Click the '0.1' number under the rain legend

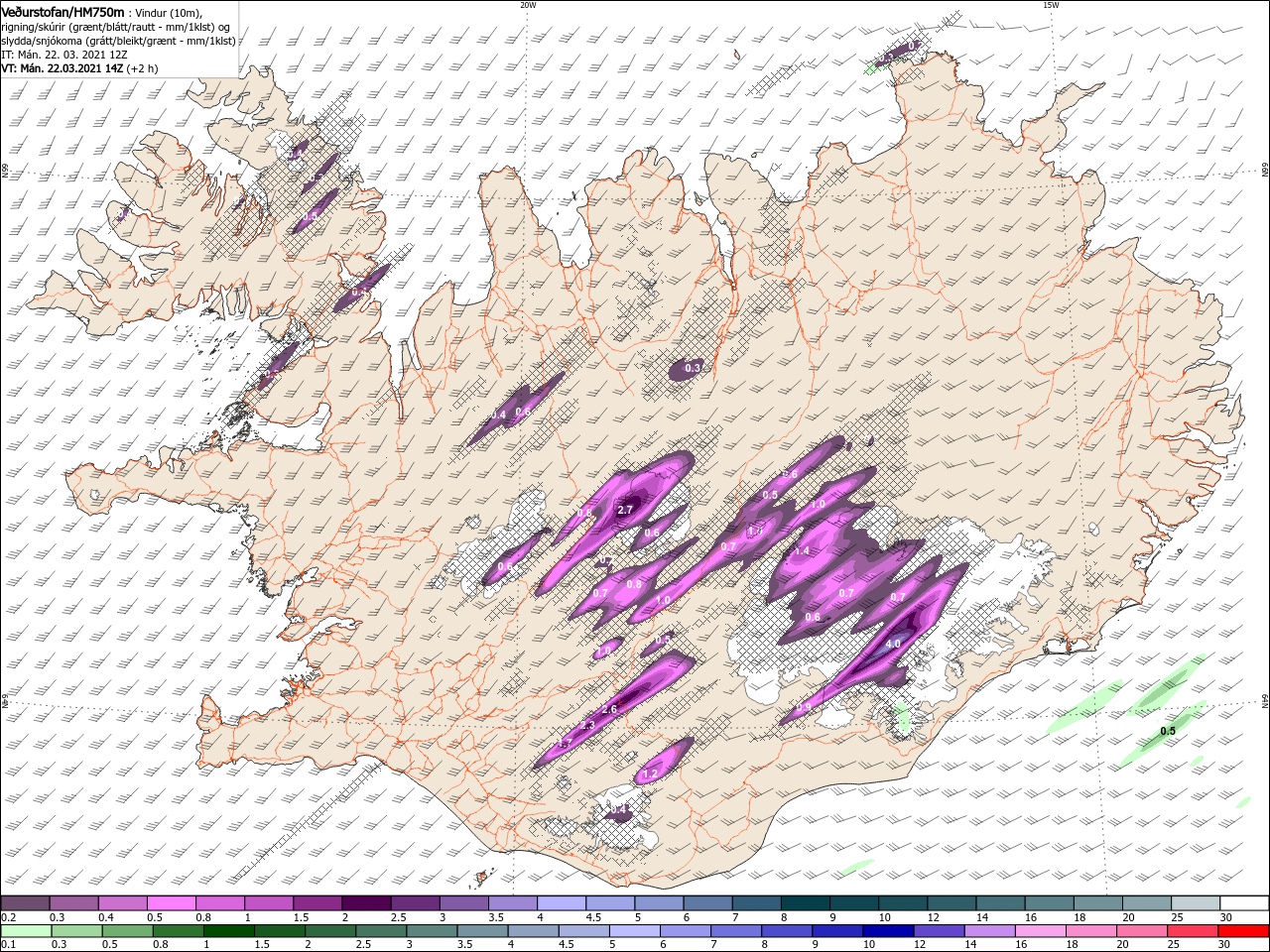(x=7, y=945)
